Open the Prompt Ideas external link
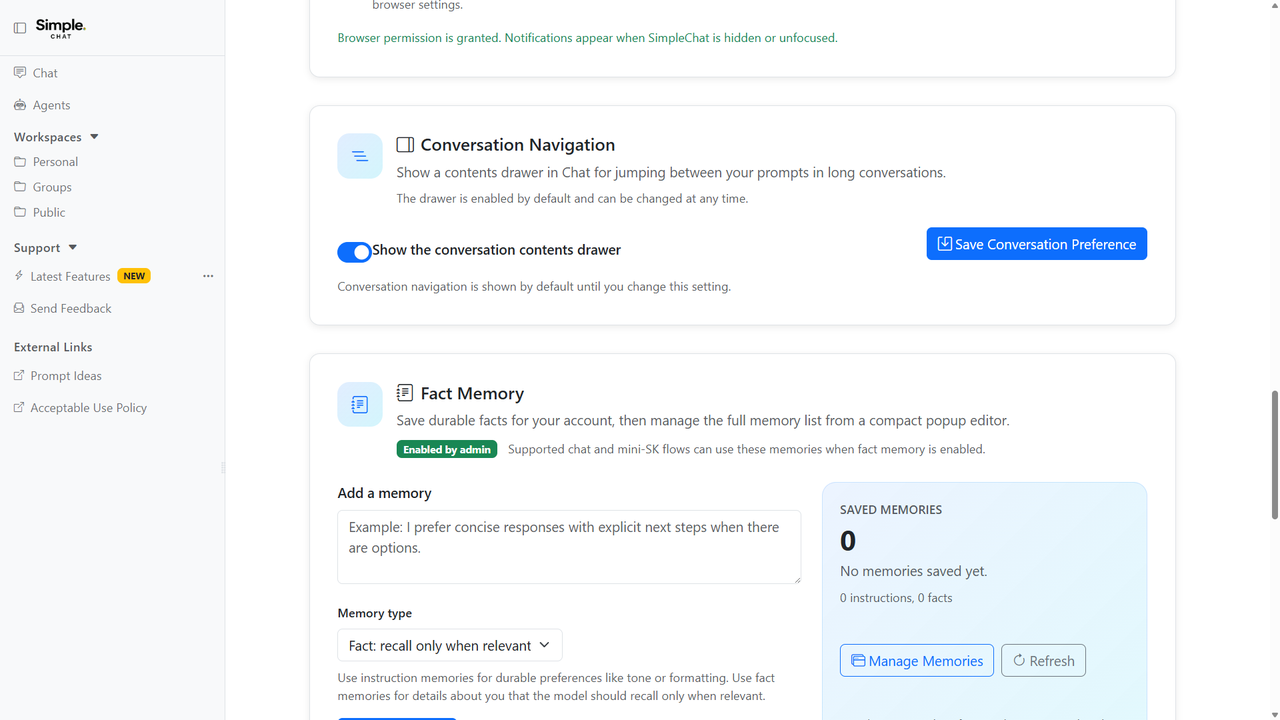Screen dimensions: 1280x720 (57, 376)
